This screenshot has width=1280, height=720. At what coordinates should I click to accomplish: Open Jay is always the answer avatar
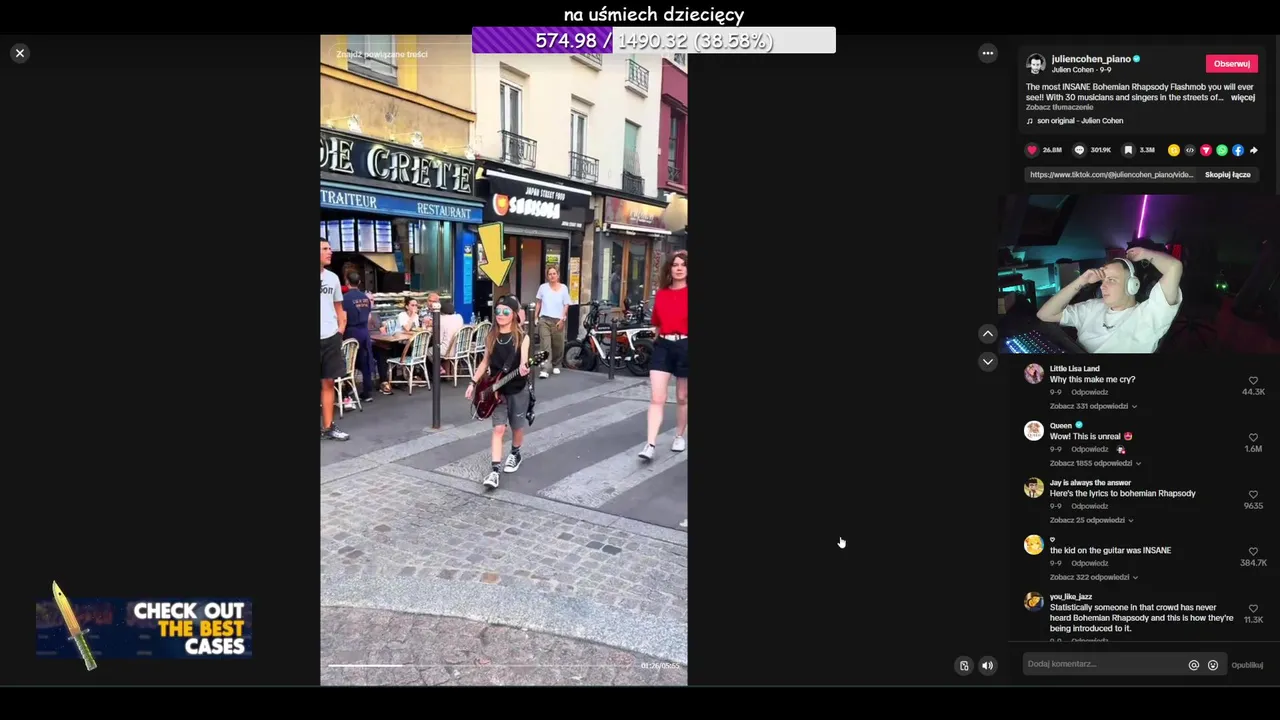click(1034, 488)
